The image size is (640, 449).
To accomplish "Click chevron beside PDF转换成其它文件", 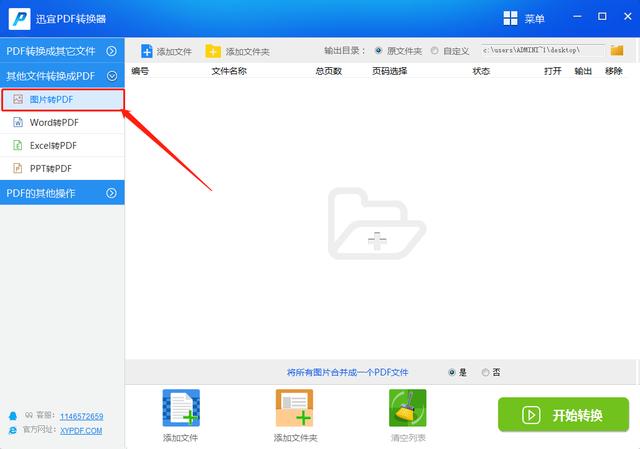I will pos(111,51).
